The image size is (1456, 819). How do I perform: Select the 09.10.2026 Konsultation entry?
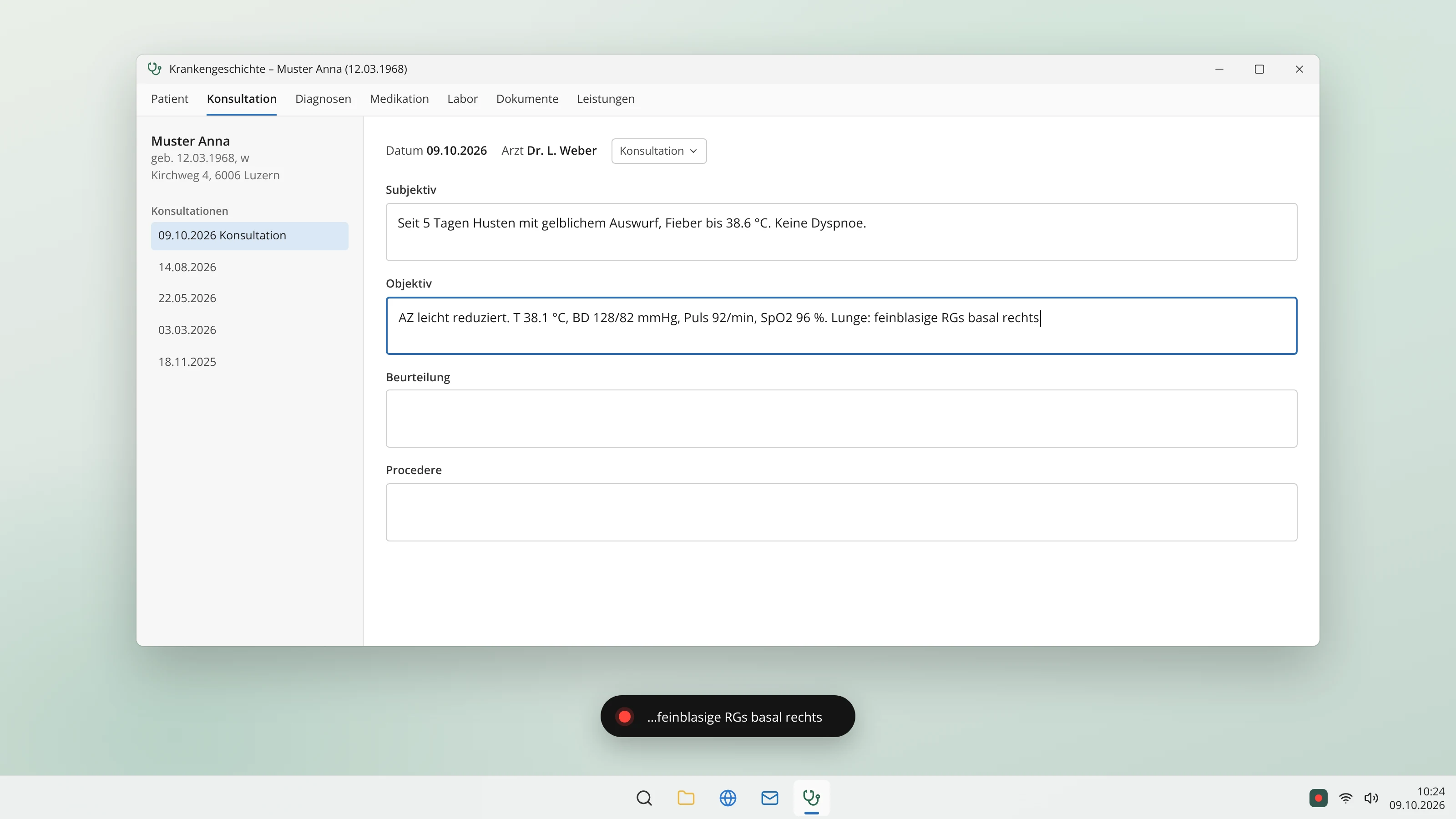click(249, 236)
